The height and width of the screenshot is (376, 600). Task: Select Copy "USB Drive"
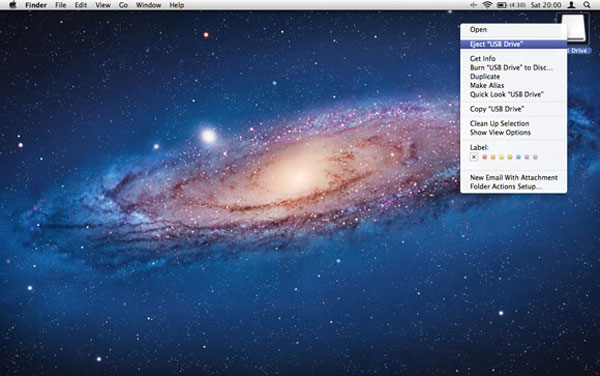click(514, 109)
